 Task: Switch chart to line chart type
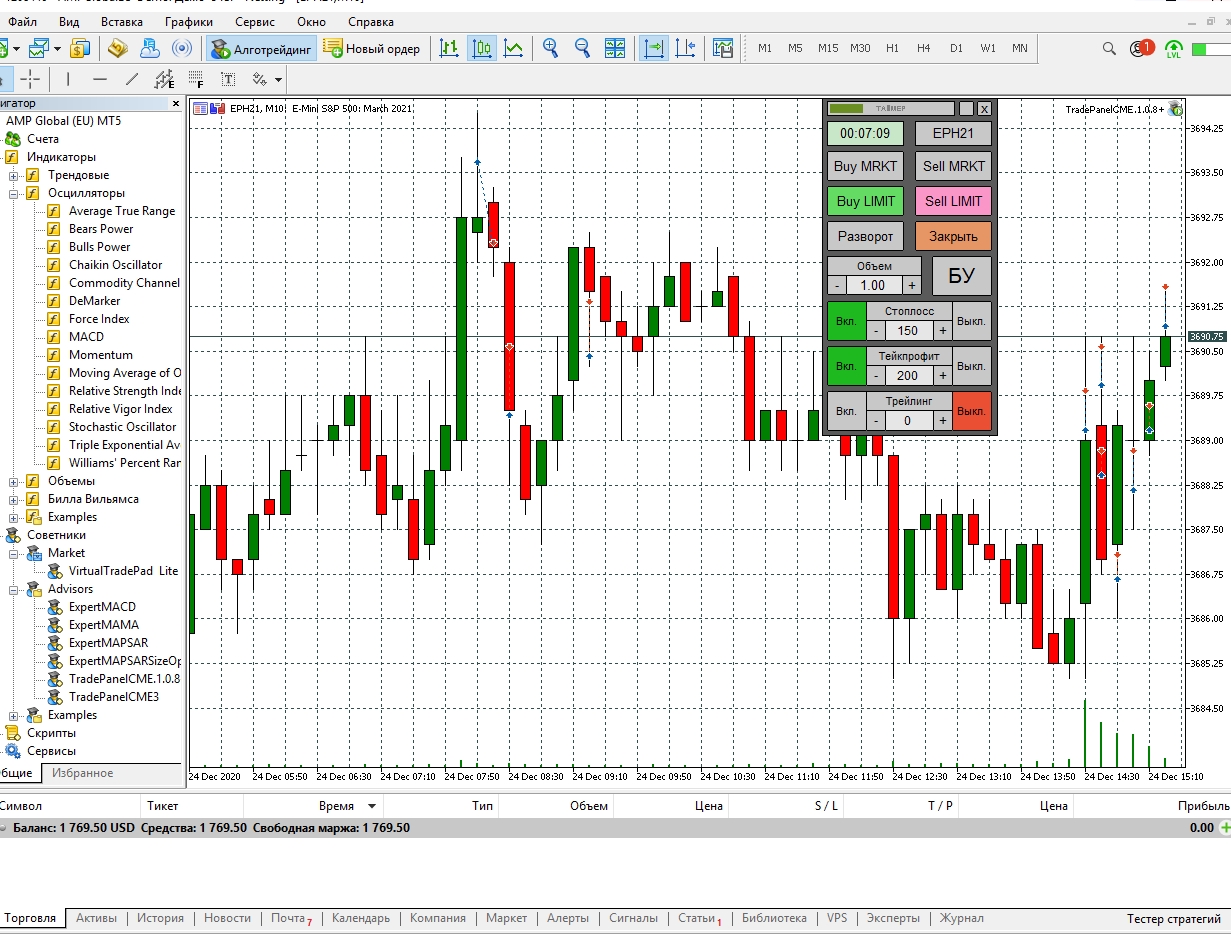514,48
